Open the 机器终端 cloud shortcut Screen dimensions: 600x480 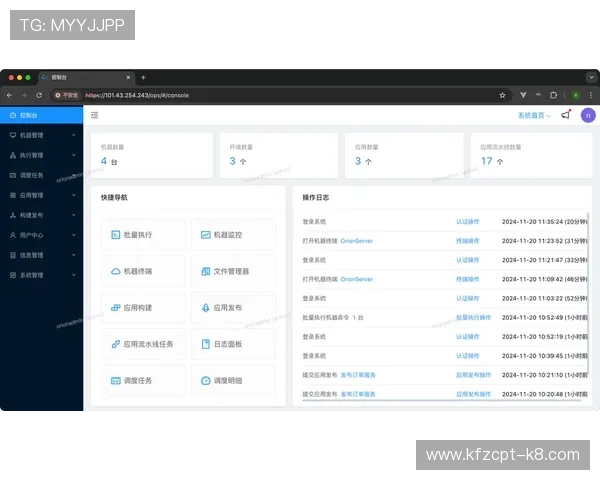(x=143, y=271)
